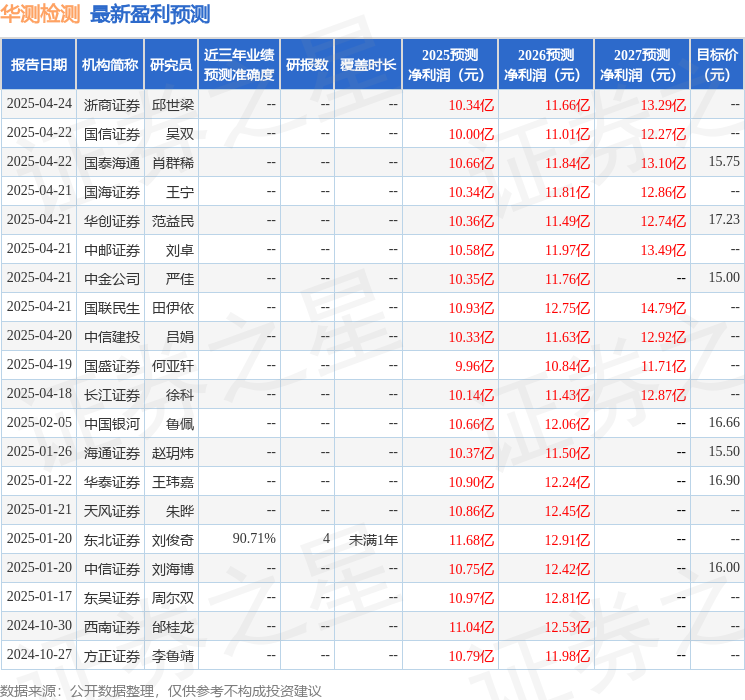Click researcher name 李鲁靖
Viewport: 745px width, 700px height.
tap(173, 656)
